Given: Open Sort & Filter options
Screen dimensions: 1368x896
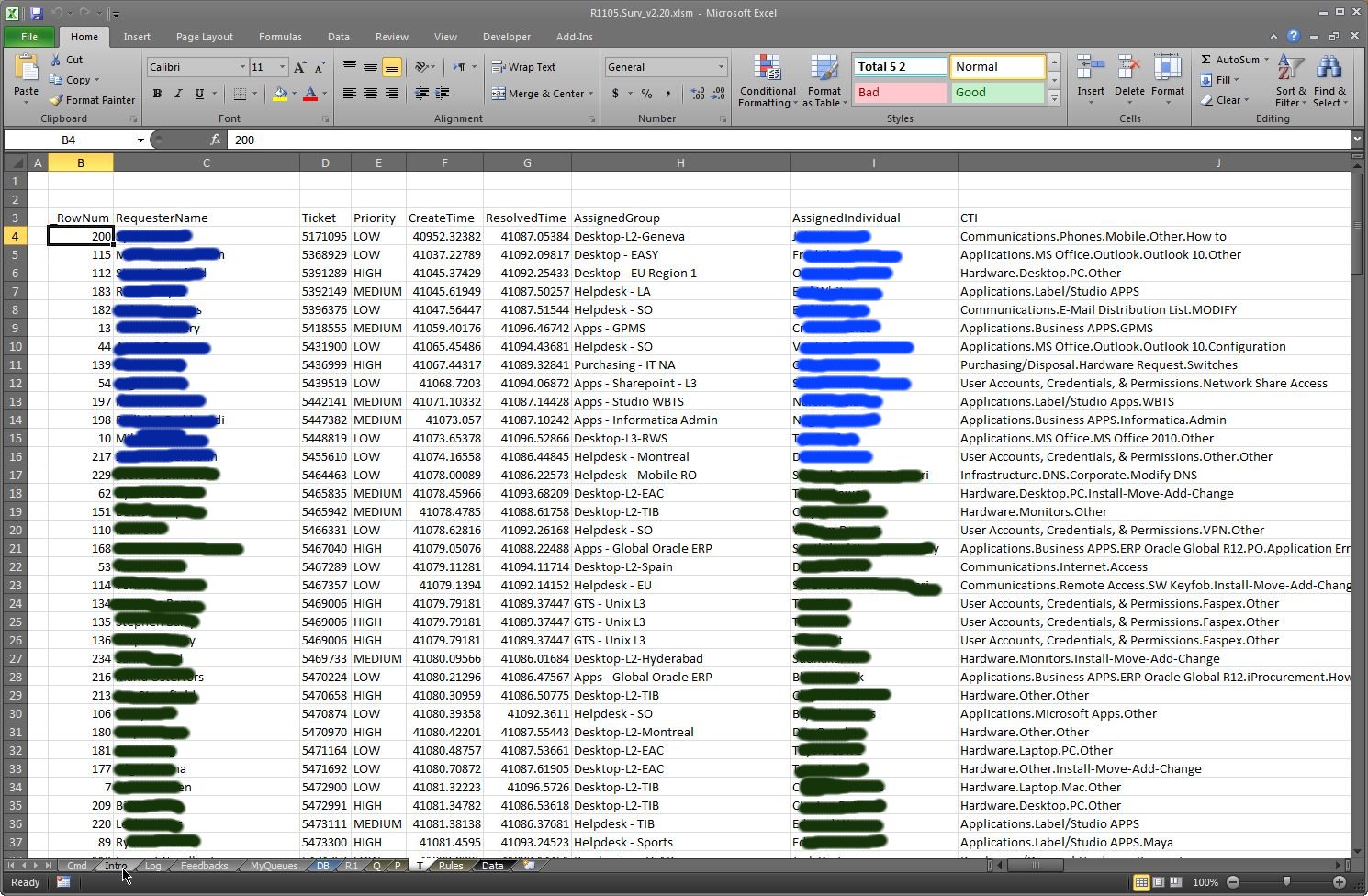Looking at the screenshot, I should pos(1291,81).
